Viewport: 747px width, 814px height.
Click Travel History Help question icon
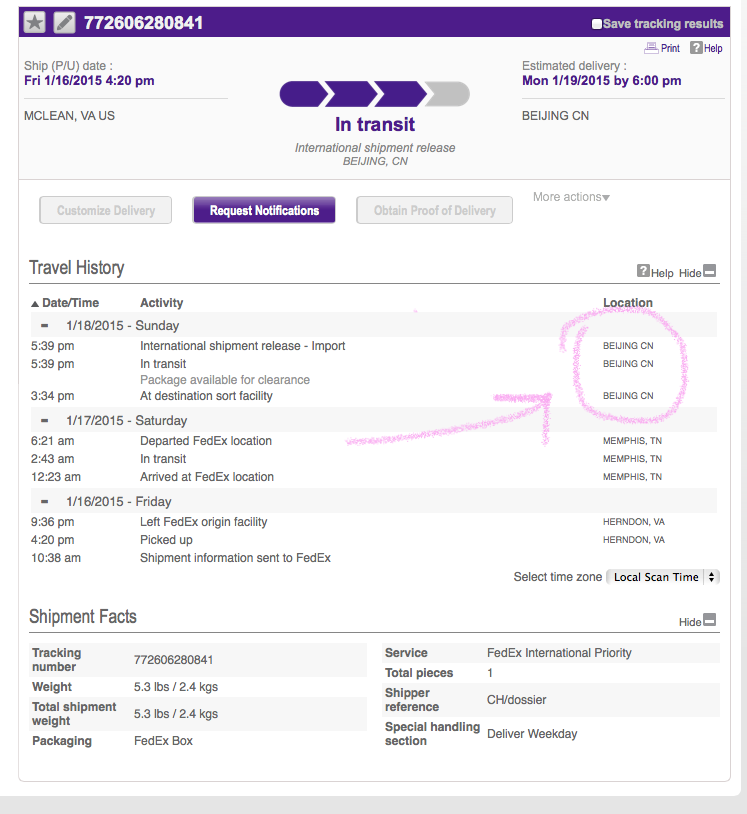pos(643,270)
